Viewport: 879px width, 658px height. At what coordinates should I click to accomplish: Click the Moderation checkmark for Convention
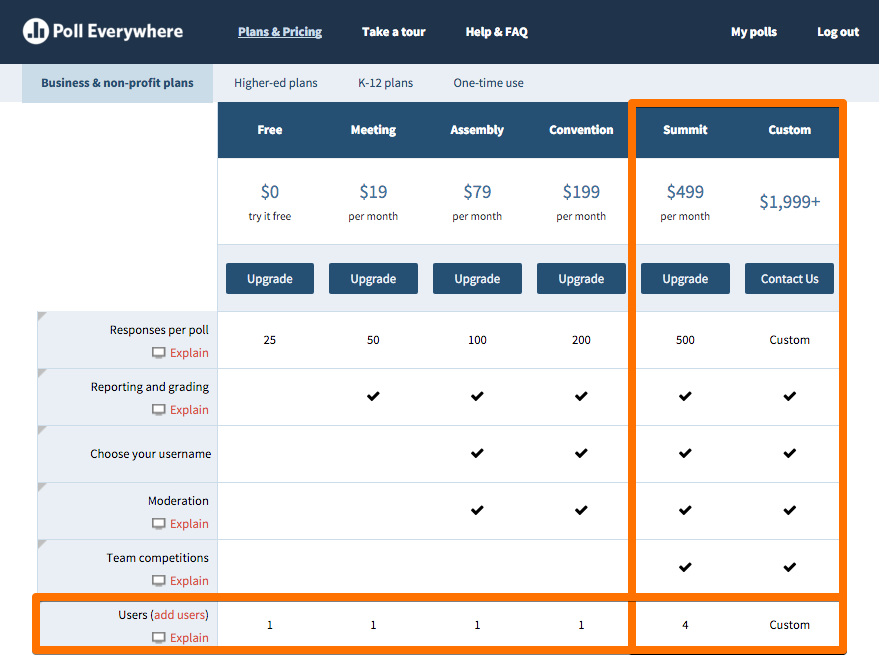581,510
